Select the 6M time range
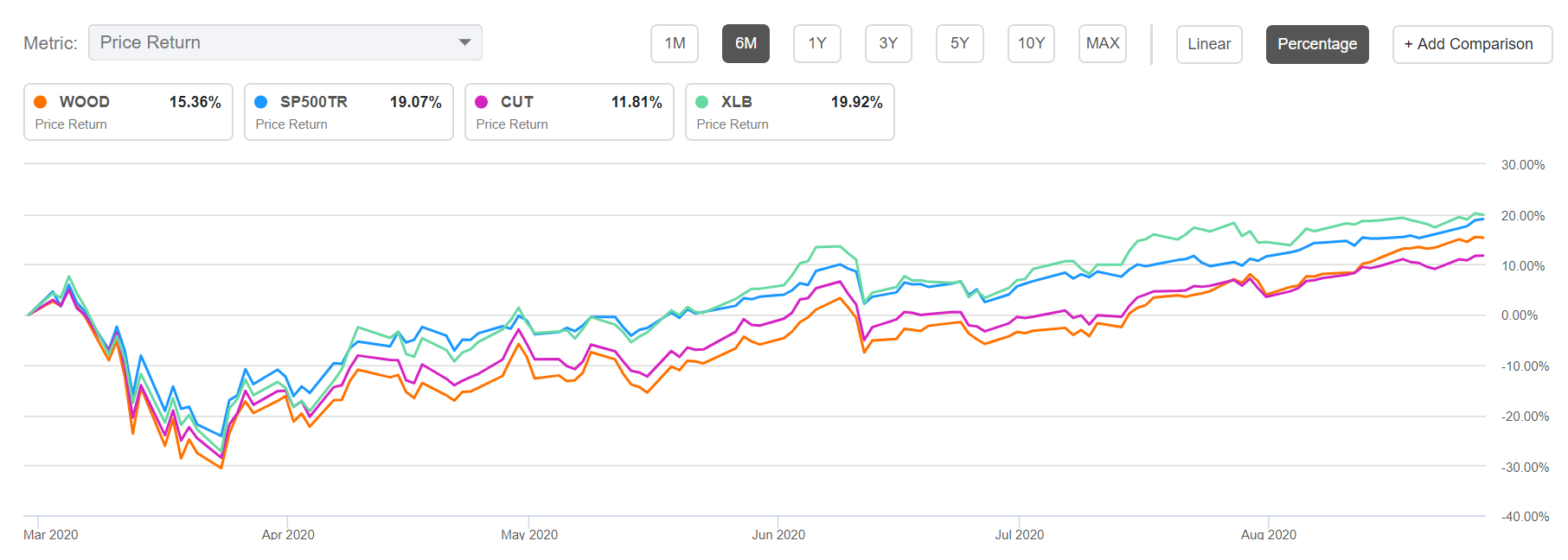Image resolution: width=1568 pixels, height=560 pixels. (x=746, y=44)
